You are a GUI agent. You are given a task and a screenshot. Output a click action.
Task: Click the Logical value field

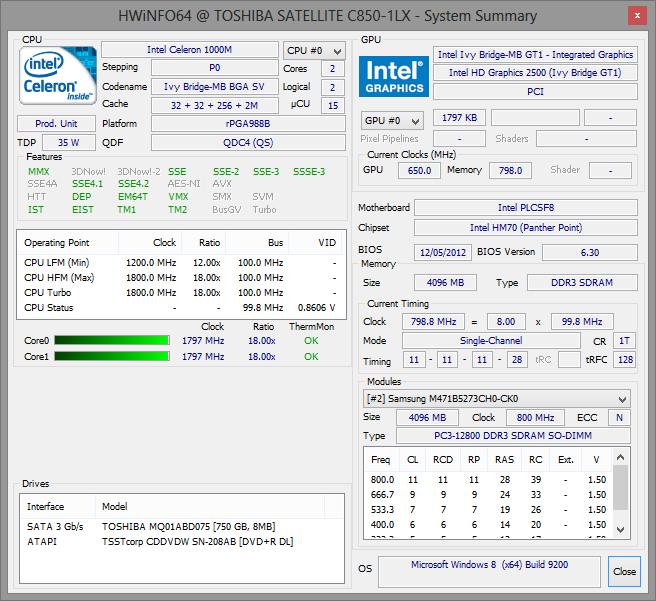[333, 87]
